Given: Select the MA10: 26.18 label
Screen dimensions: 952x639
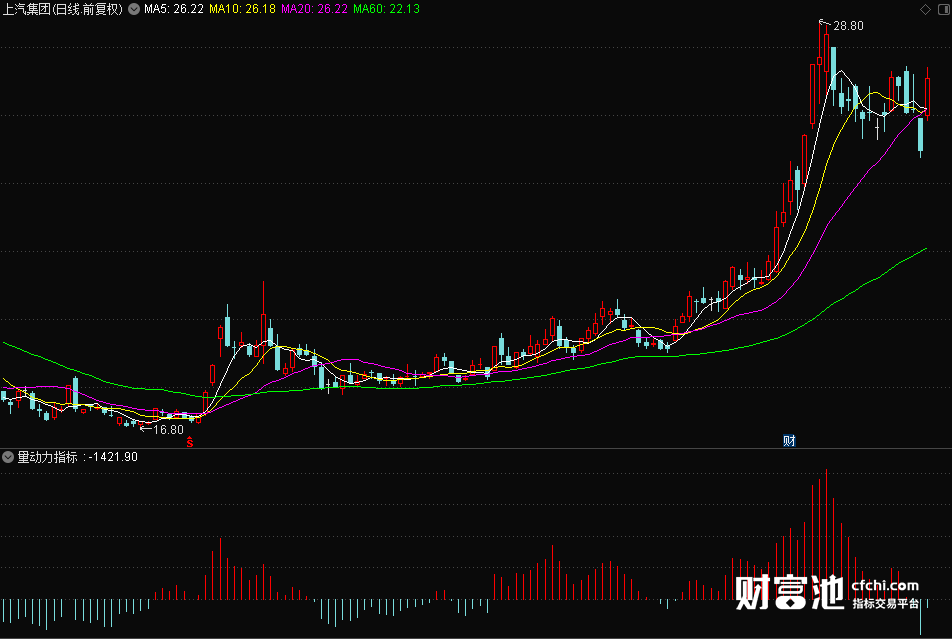Looking at the screenshot, I should (242, 9).
